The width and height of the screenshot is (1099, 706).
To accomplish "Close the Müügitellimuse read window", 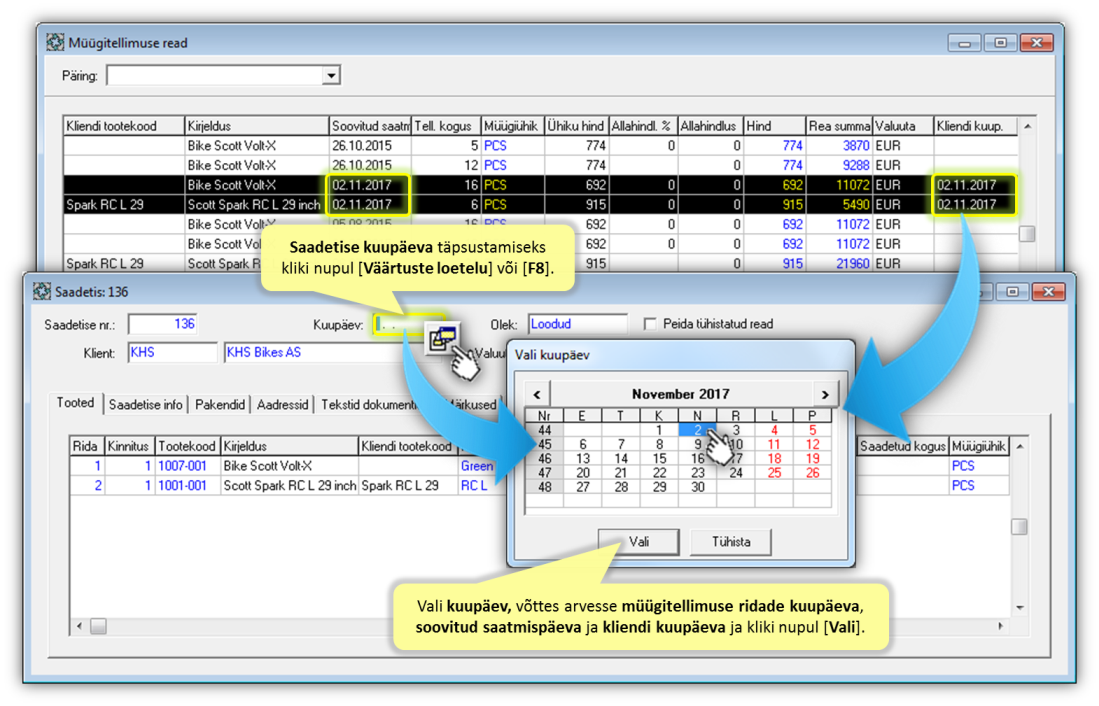I will pyautogui.click(x=1037, y=43).
